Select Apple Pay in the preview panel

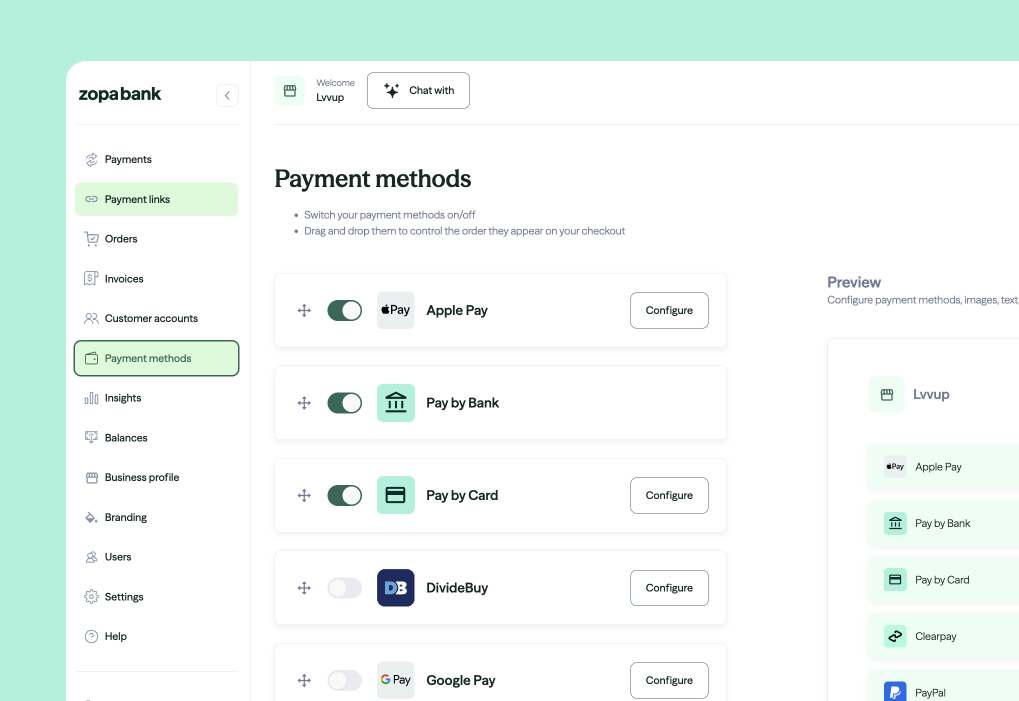pyautogui.click(x=943, y=466)
